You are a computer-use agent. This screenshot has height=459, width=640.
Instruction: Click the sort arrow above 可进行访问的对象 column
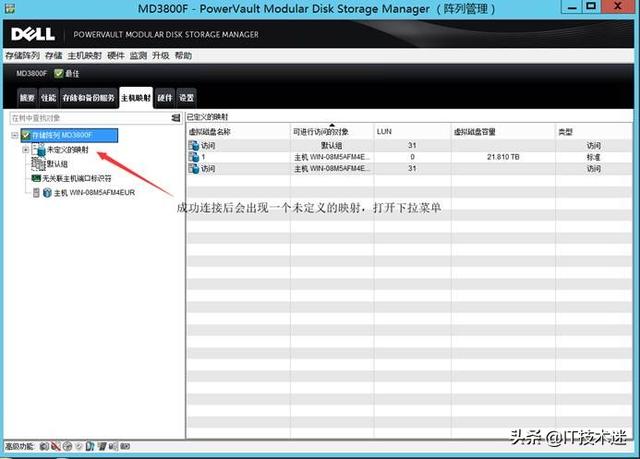click(332, 125)
